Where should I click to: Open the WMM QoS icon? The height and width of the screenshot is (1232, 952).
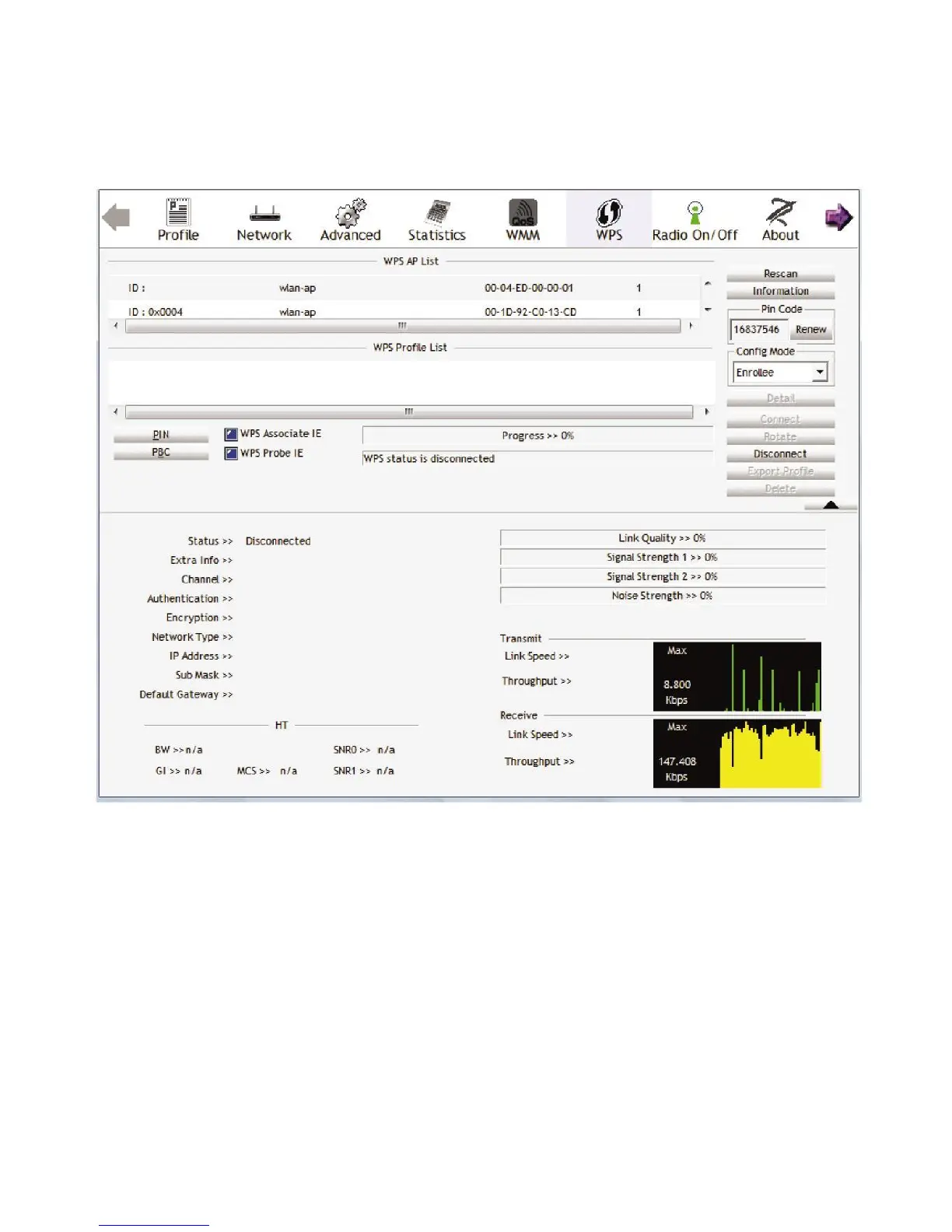point(523,212)
